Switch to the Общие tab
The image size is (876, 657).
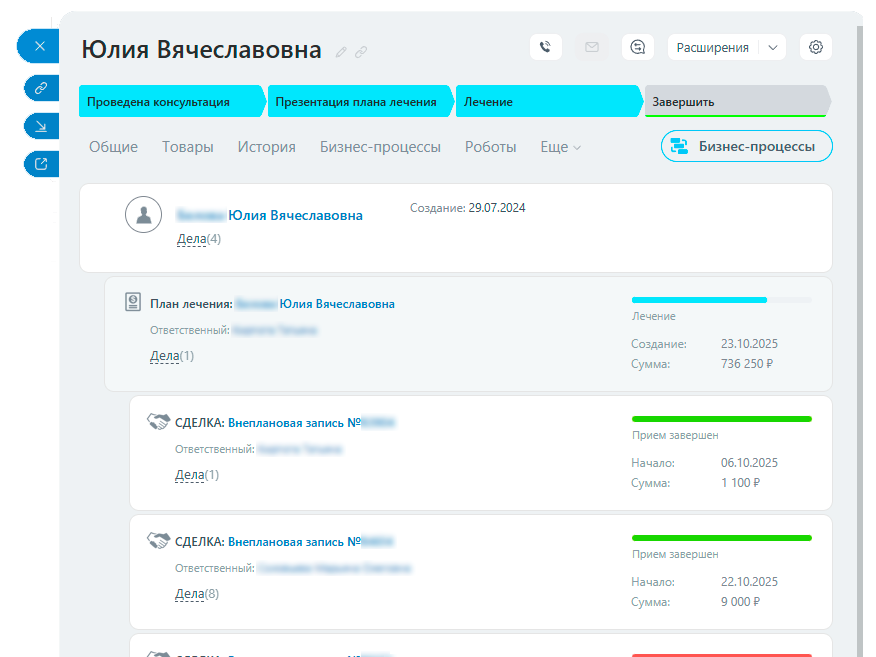113,147
